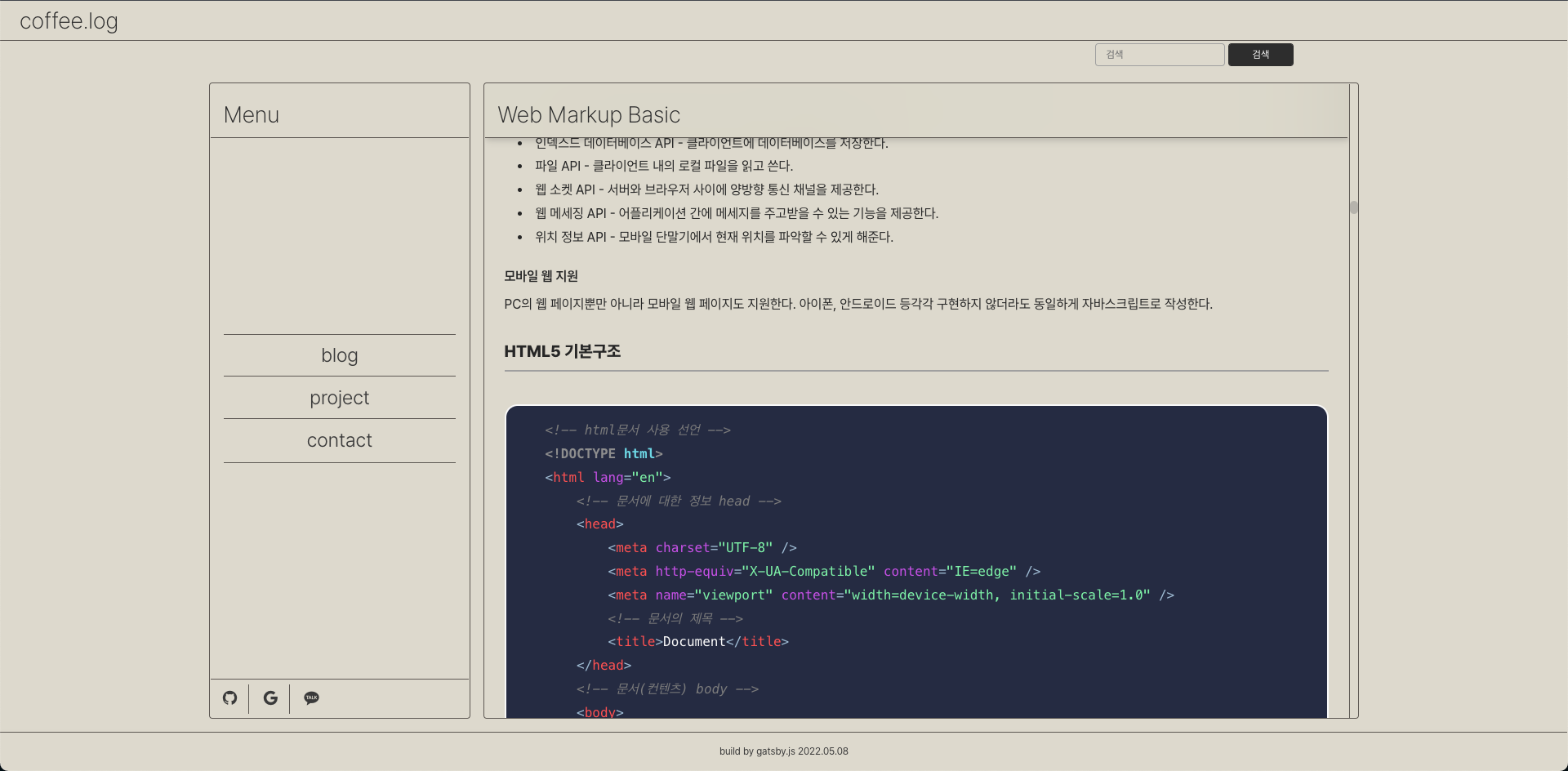Select the GitHub octocat logo in the sidebar footer
The width and height of the screenshot is (1568, 771).
tap(229, 698)
